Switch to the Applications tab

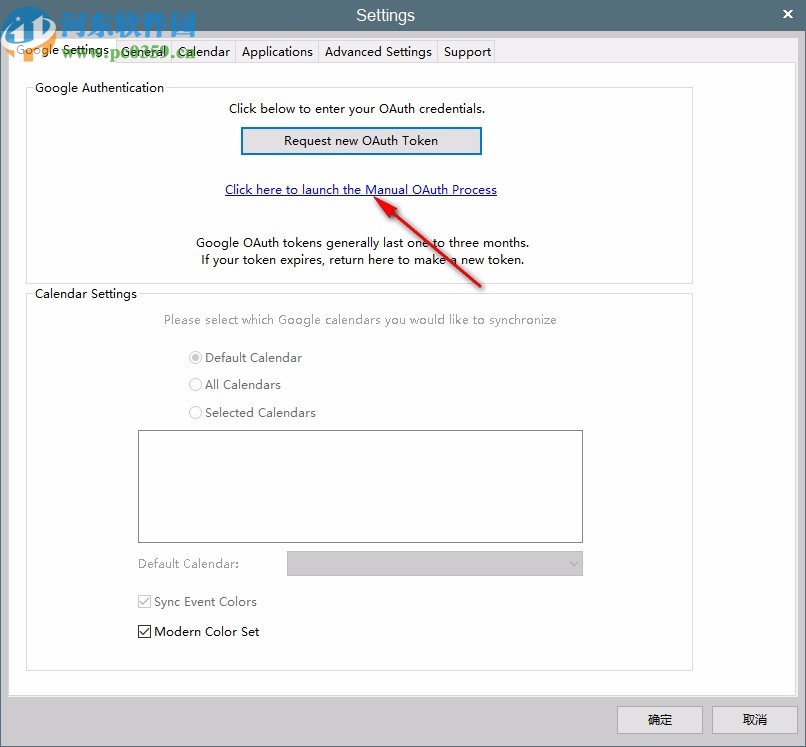point(277,51)
